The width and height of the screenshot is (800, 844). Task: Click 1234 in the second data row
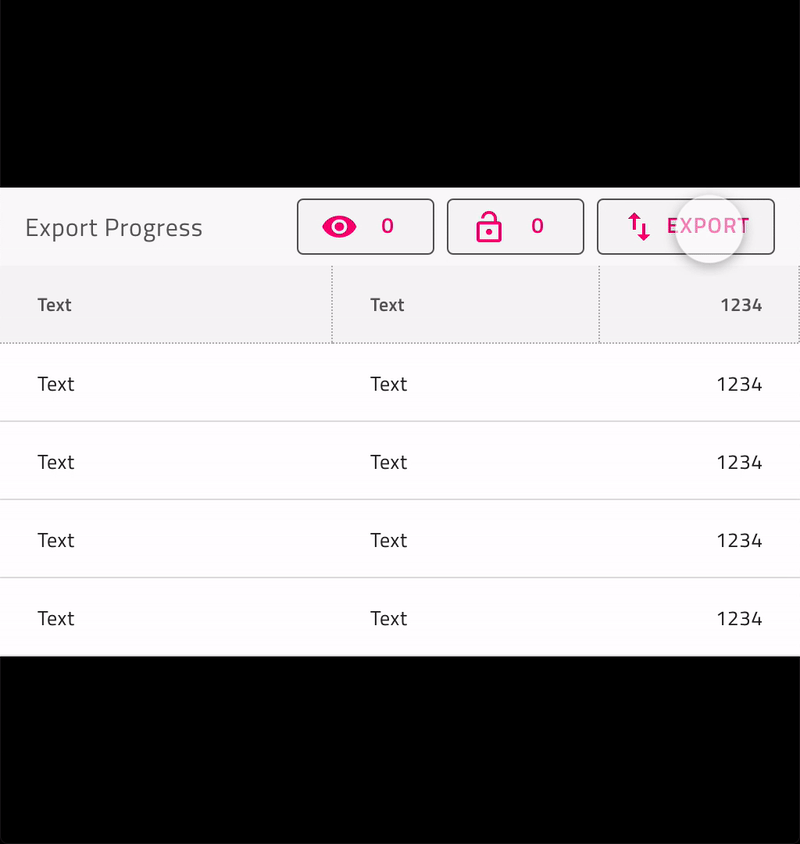(739, 462)
